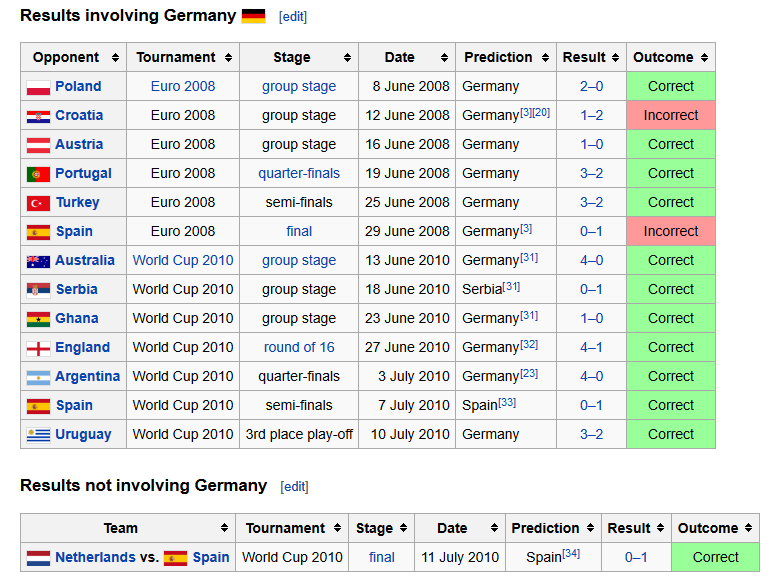
Task: Click the Uruguay flag icon
Action: pyautogui.click(x=39, y=435)
